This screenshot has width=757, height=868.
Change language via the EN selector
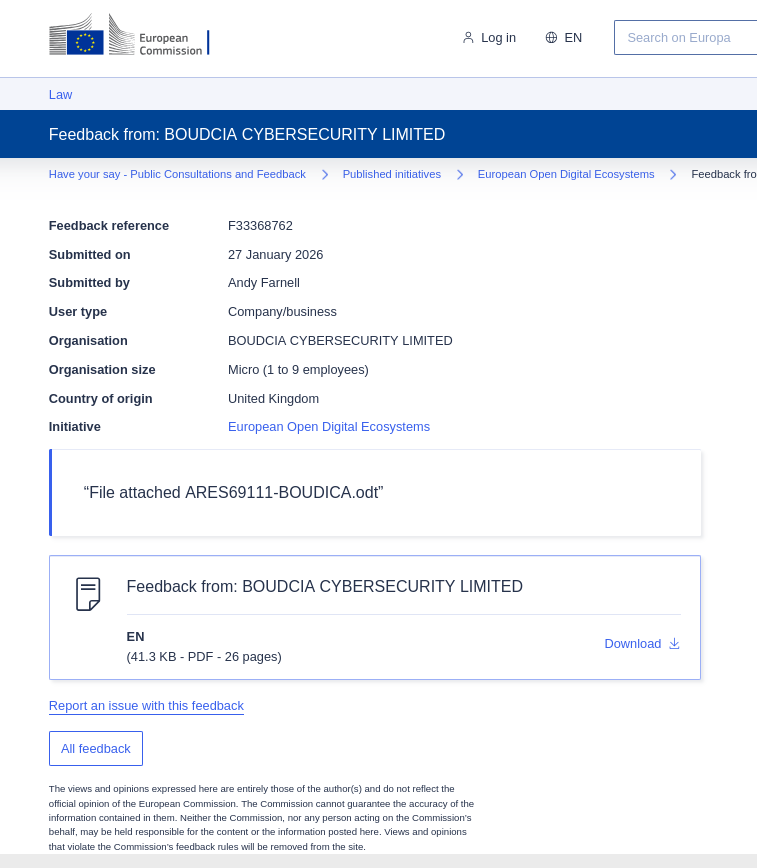564,38
